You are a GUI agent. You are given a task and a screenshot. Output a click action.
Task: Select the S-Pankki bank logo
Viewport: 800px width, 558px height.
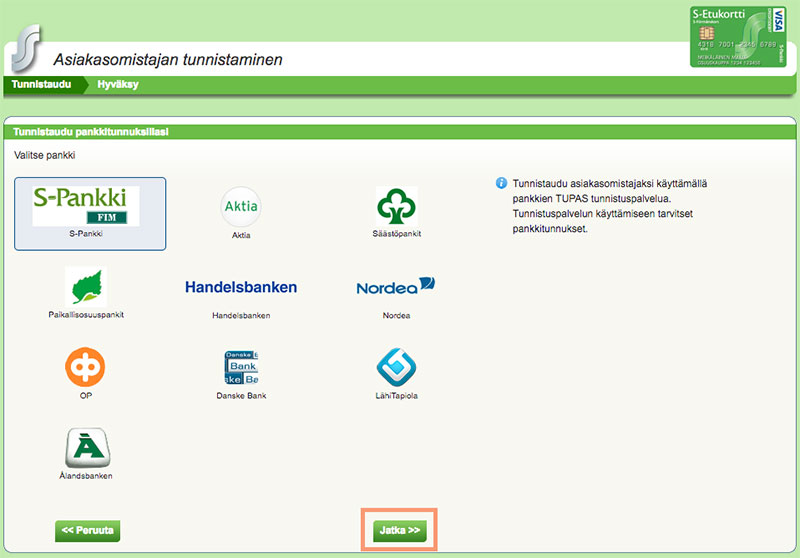(86, 205)
